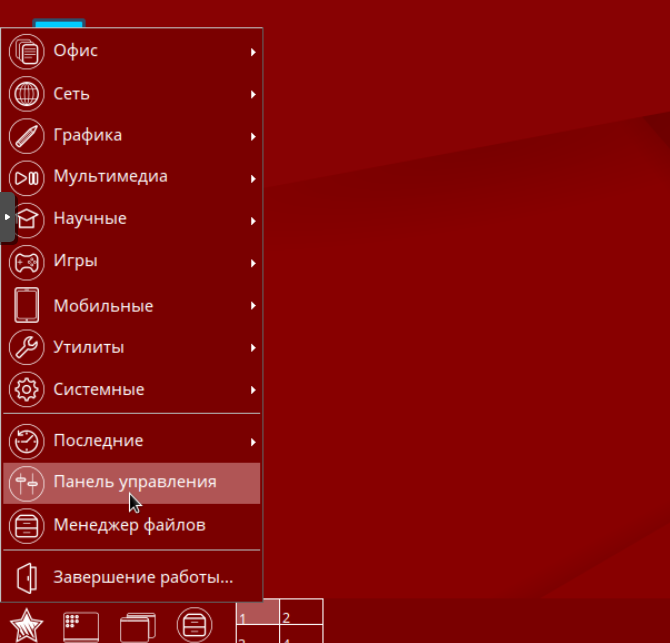The width and height of the screenshot is (670, 643).
Task: Click the globe icon next to Сеть
Action: click(27, 94)
